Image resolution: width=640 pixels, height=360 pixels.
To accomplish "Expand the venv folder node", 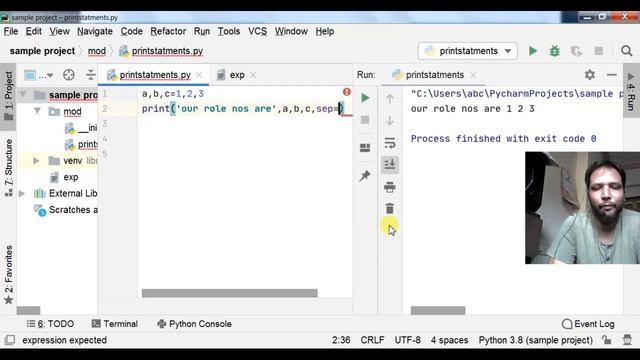I will [x=36, y=161].
